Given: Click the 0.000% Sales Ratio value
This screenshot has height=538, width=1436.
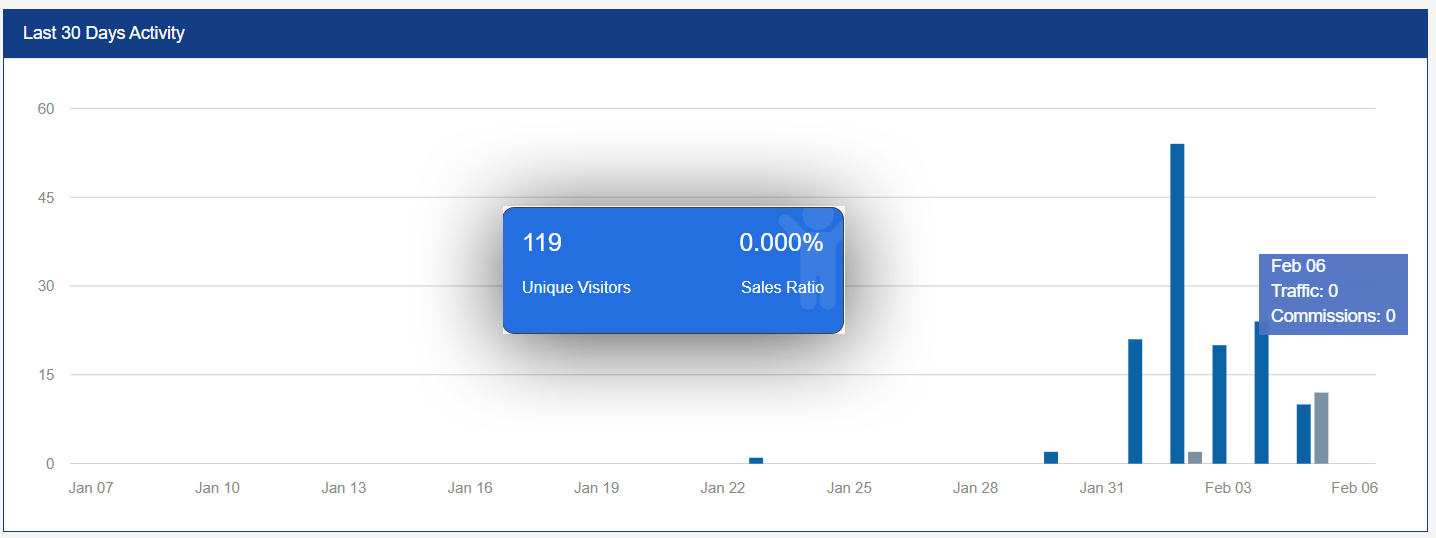Looking at the screenshot, I should [781, 243].
